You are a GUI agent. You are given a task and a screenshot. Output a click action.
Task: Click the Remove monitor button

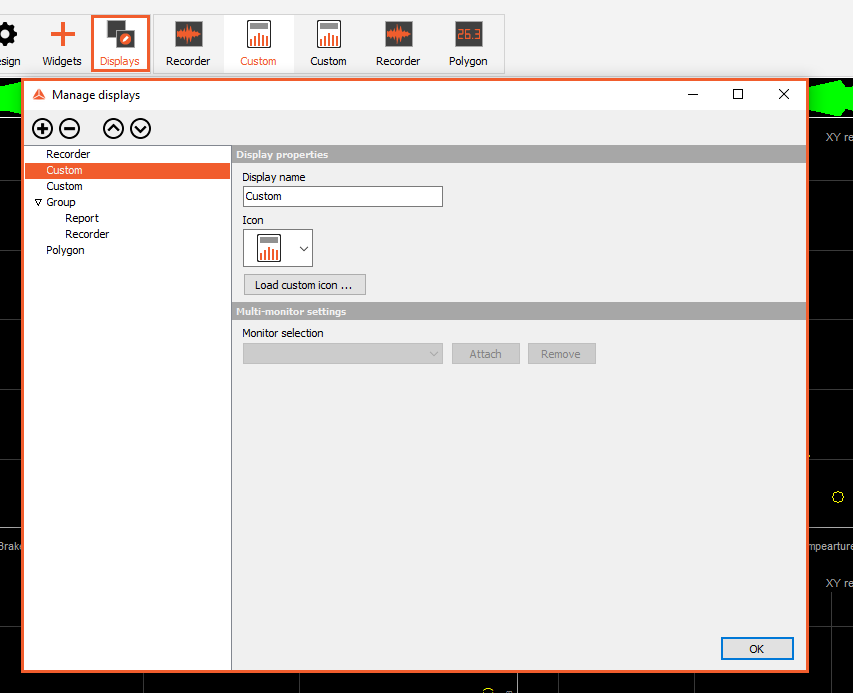coord(561,354)
